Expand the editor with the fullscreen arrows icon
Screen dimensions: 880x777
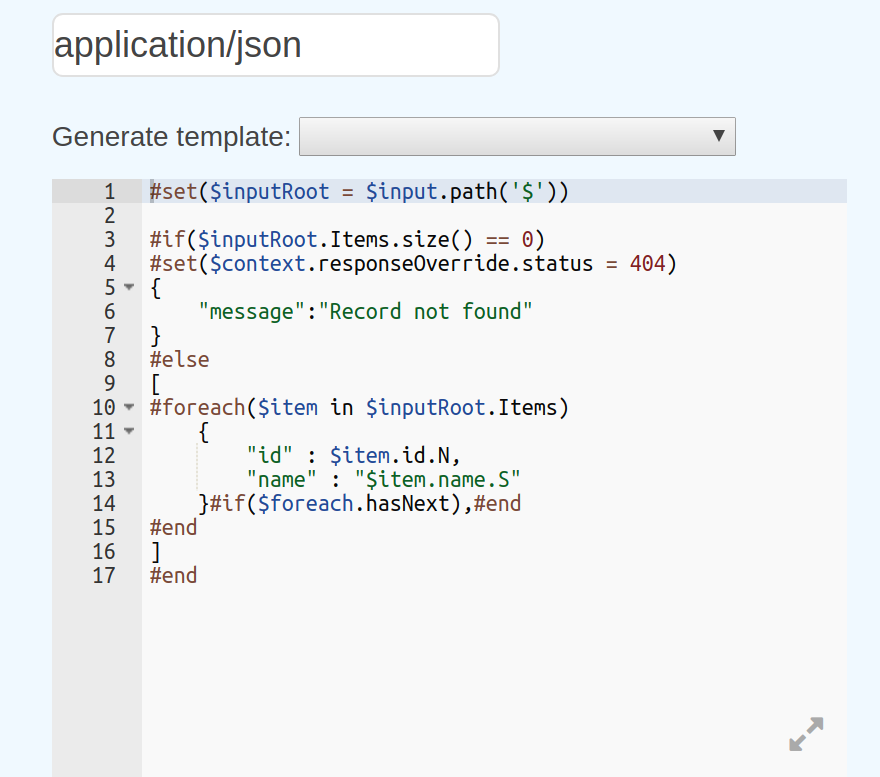pos(806,734)
